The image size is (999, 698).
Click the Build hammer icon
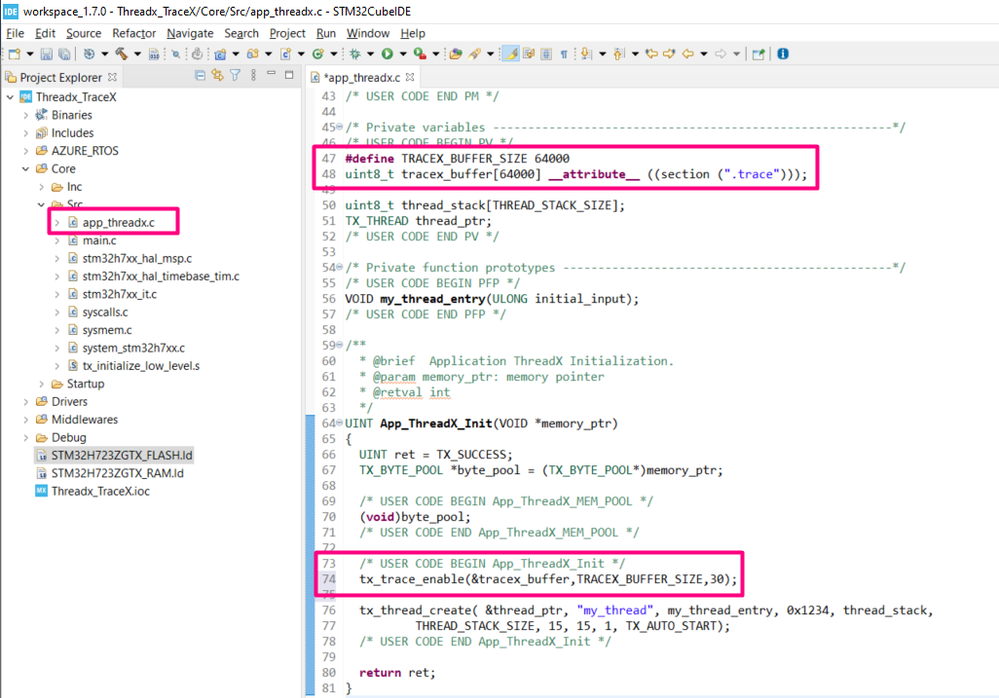point(120,54)
